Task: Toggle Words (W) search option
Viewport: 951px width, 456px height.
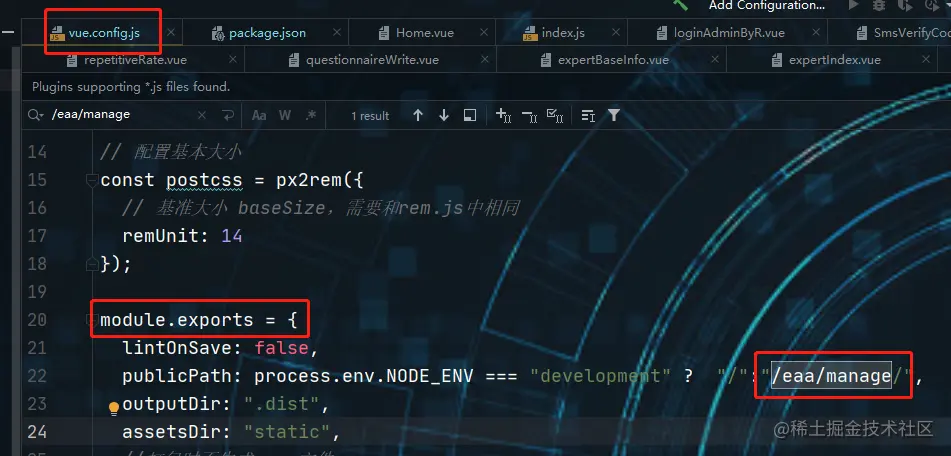Action: pos(285,115)
